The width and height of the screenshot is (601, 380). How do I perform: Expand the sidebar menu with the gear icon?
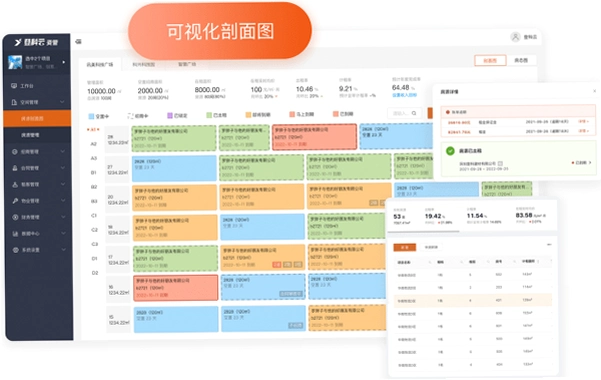click(63, 250)
